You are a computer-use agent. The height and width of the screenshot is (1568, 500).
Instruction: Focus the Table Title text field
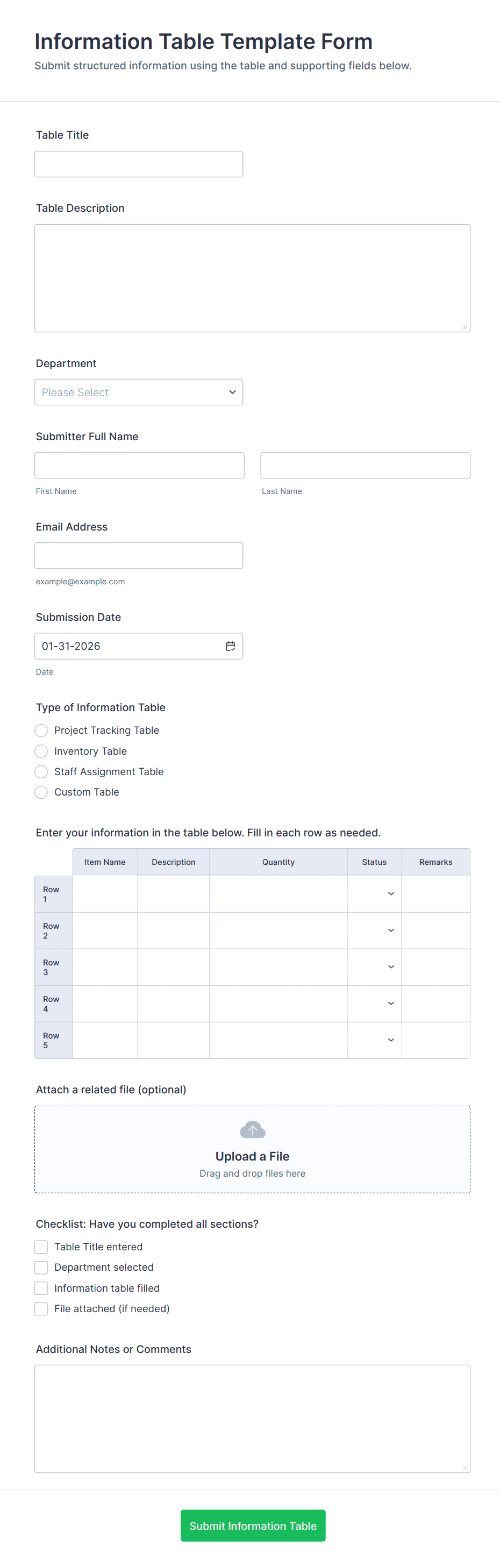(x=139, y=164)
